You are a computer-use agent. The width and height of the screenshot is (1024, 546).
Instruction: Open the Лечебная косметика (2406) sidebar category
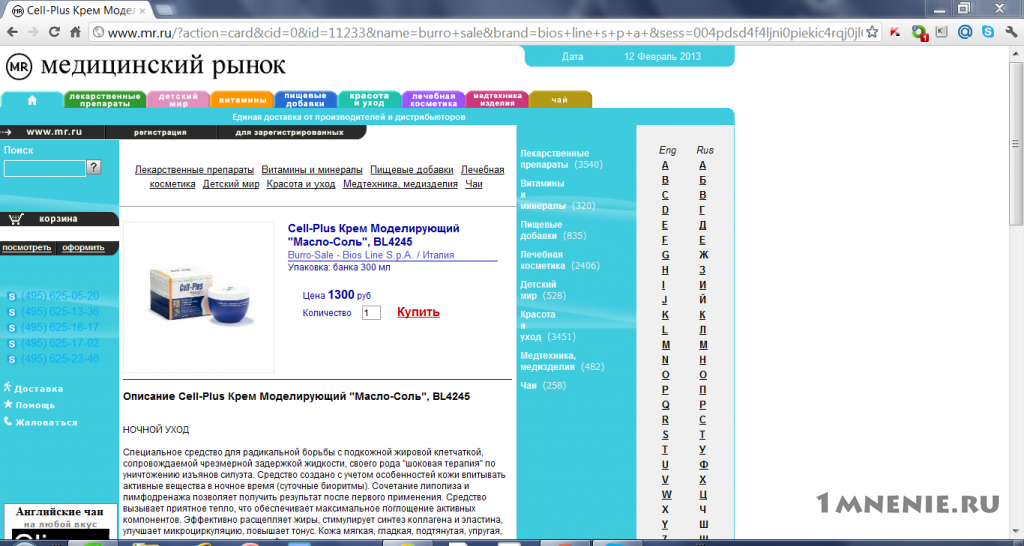[560, 260]
